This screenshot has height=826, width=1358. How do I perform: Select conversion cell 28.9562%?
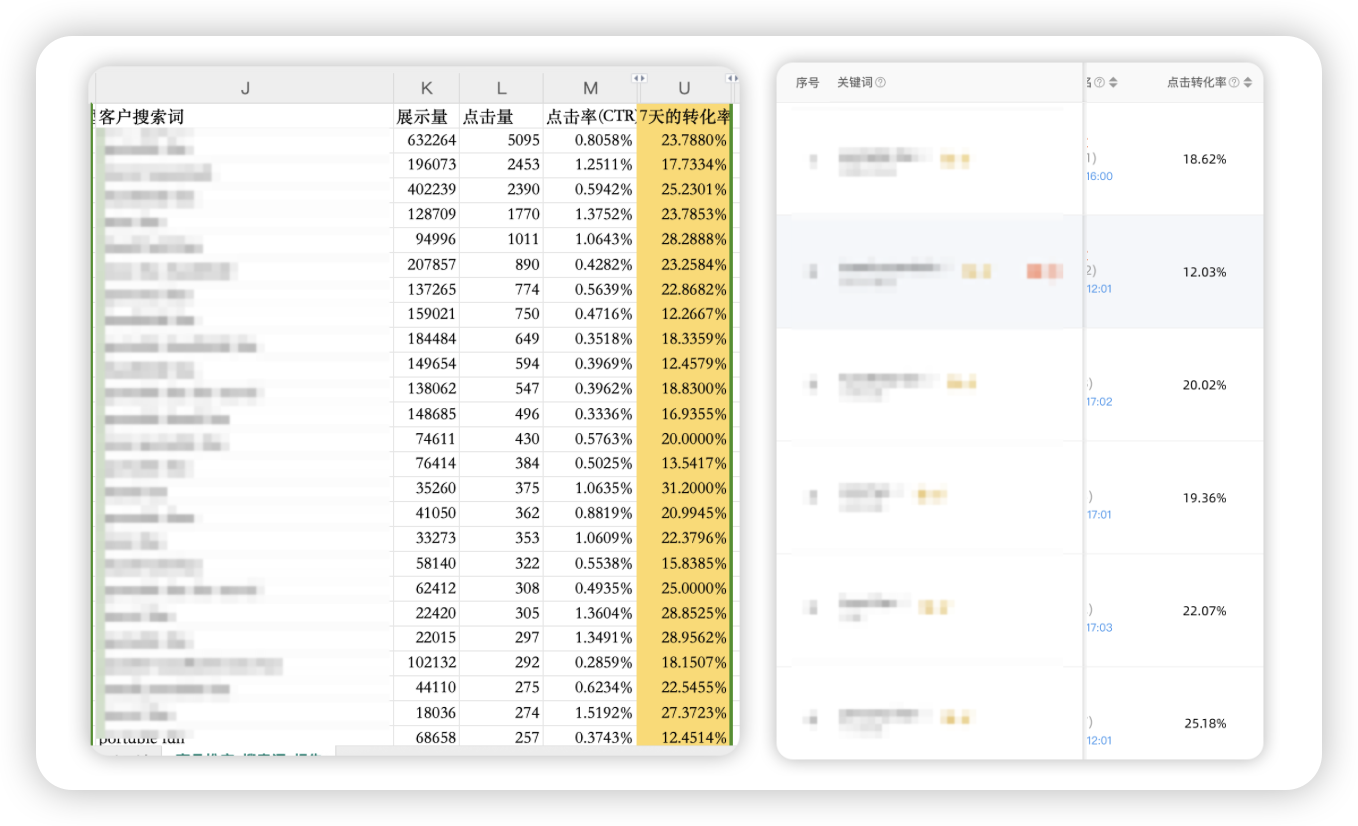coord(684,638)
